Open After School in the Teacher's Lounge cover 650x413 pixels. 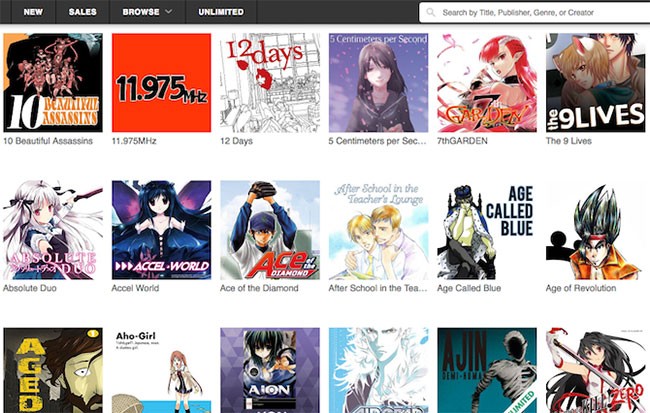point(378,229)
